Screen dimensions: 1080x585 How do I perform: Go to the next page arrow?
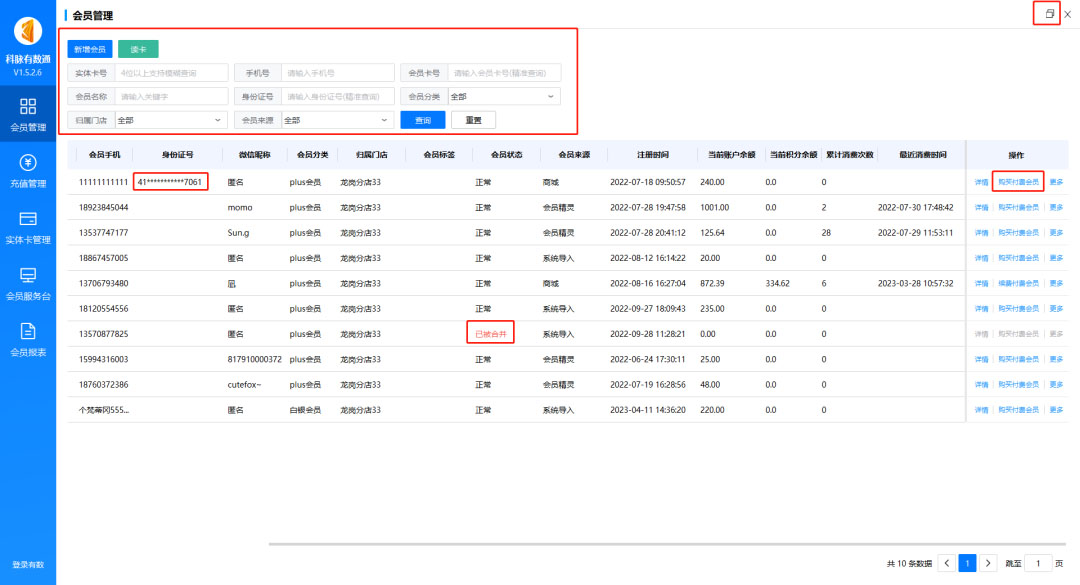(988, 564)
